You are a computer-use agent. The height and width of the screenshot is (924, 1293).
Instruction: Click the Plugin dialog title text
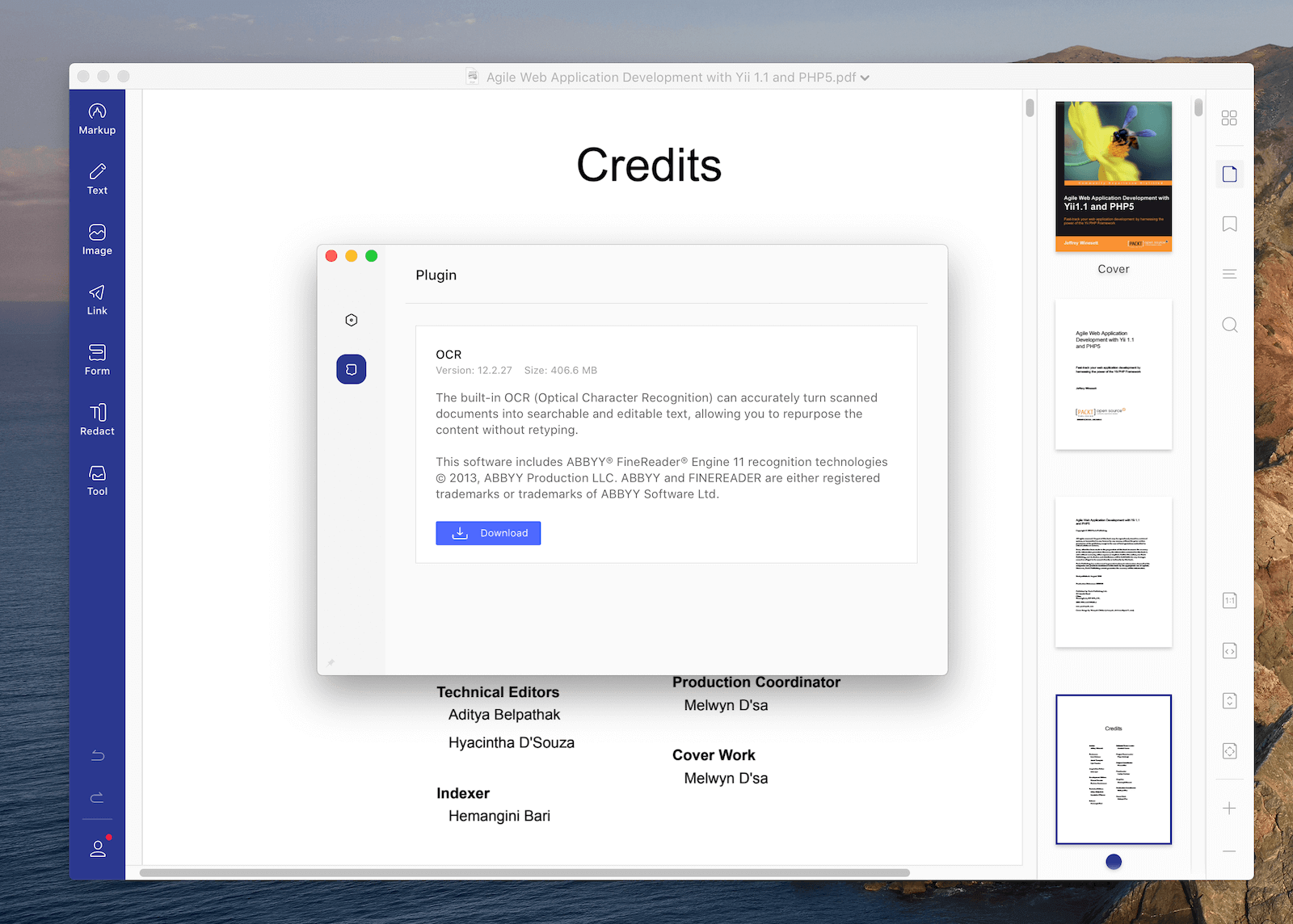(436, 275)
